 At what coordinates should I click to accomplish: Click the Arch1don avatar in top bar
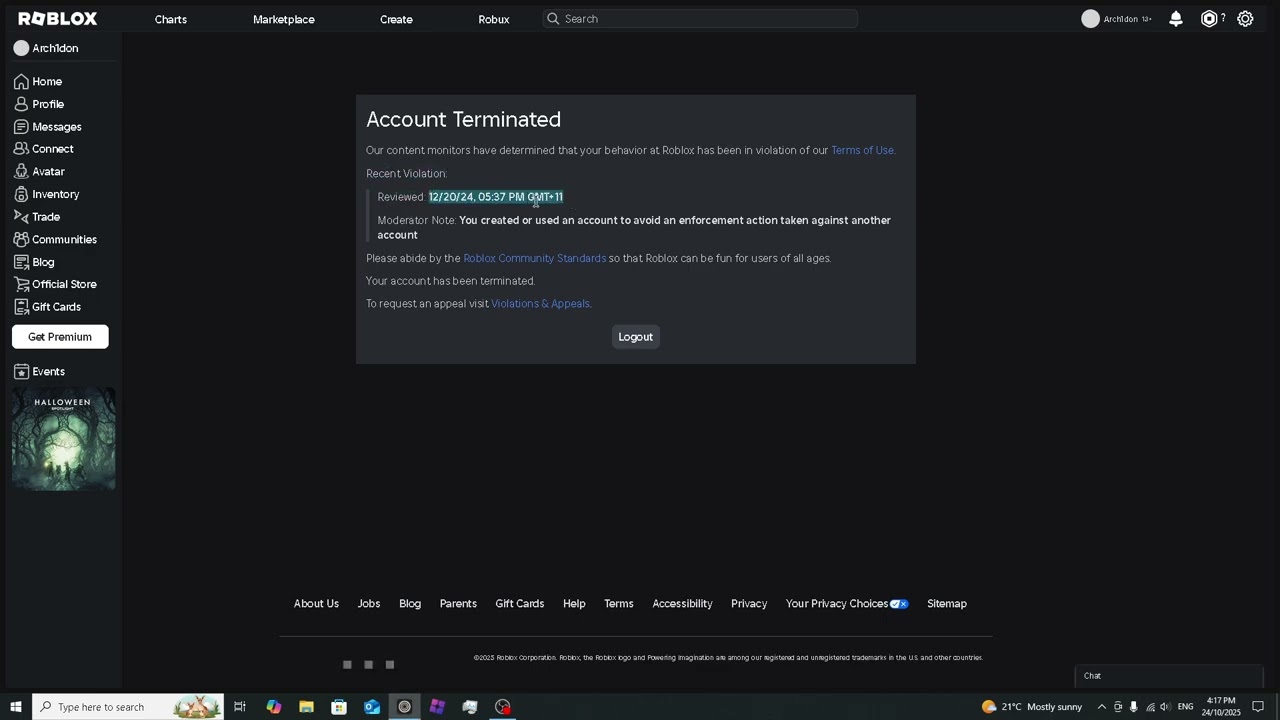click(x=1090, y=19)
